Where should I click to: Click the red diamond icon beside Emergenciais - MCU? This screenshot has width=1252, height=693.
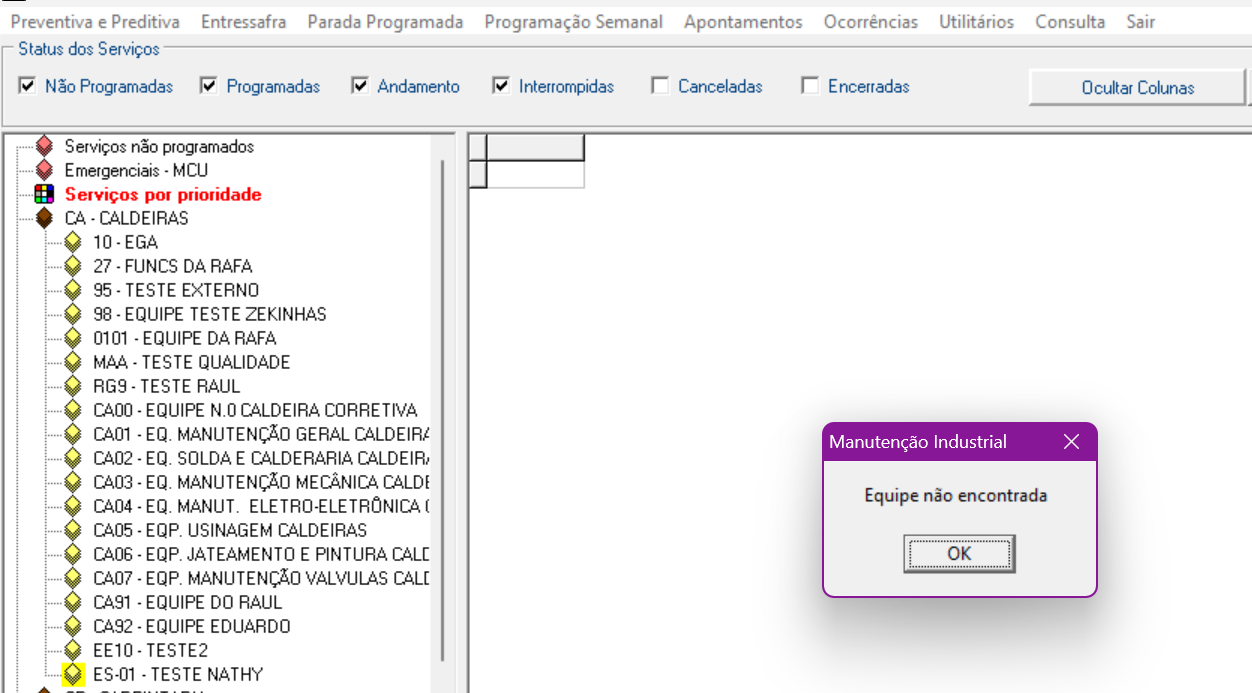click(x=44, y=170)
